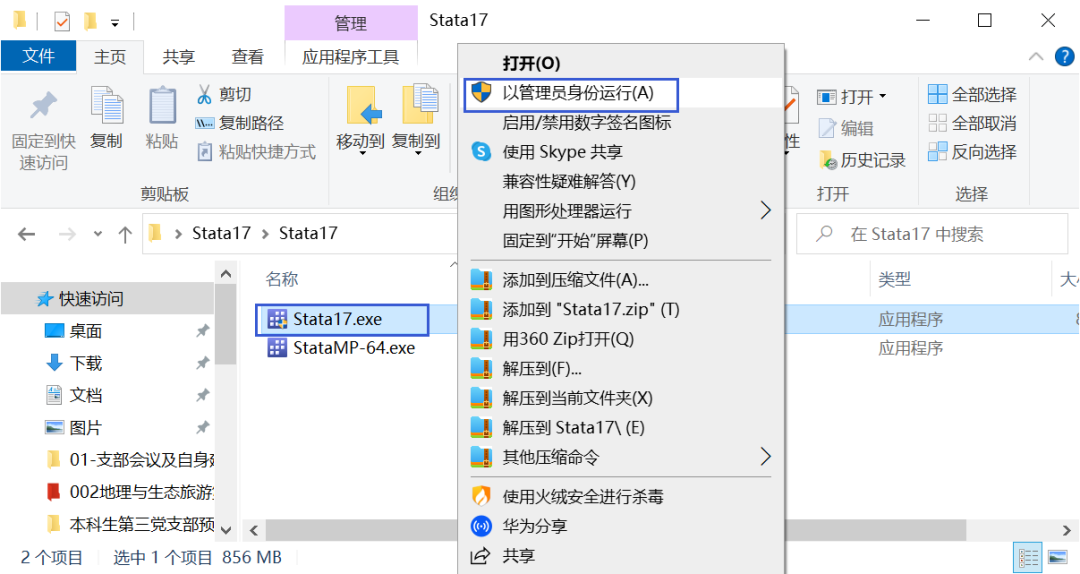
Task: Click Open with 360 Zip
Action: tap(621, 339)
